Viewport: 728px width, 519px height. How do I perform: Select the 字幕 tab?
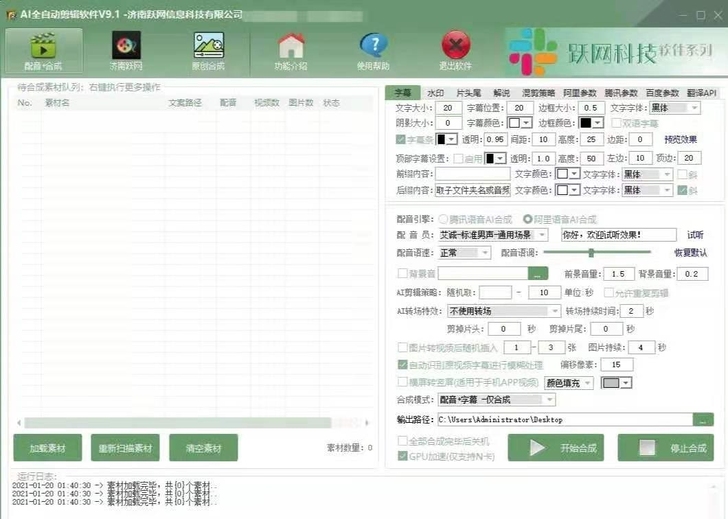[x=403, y=93]
